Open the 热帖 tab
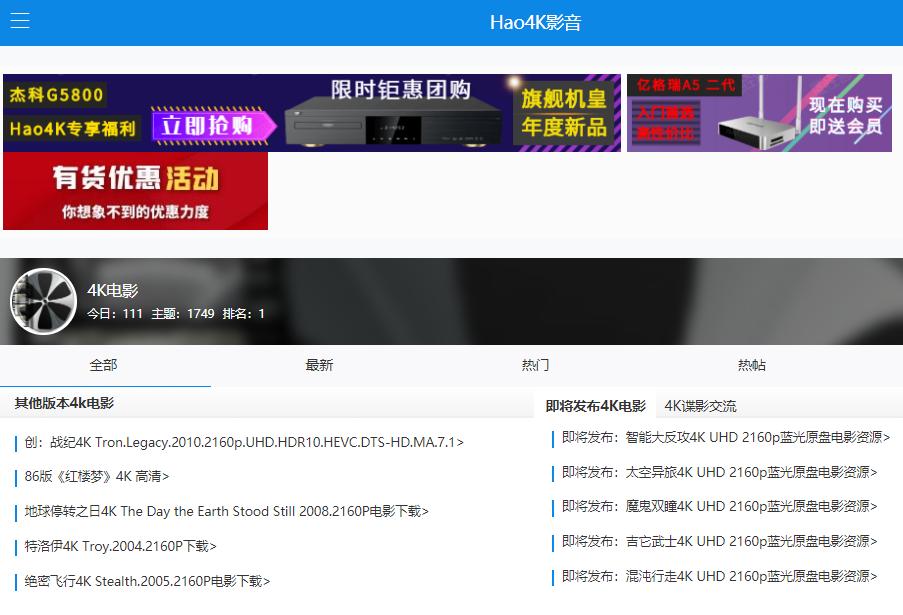The width and height of the screenshot is (903, 615). [751, 365]
